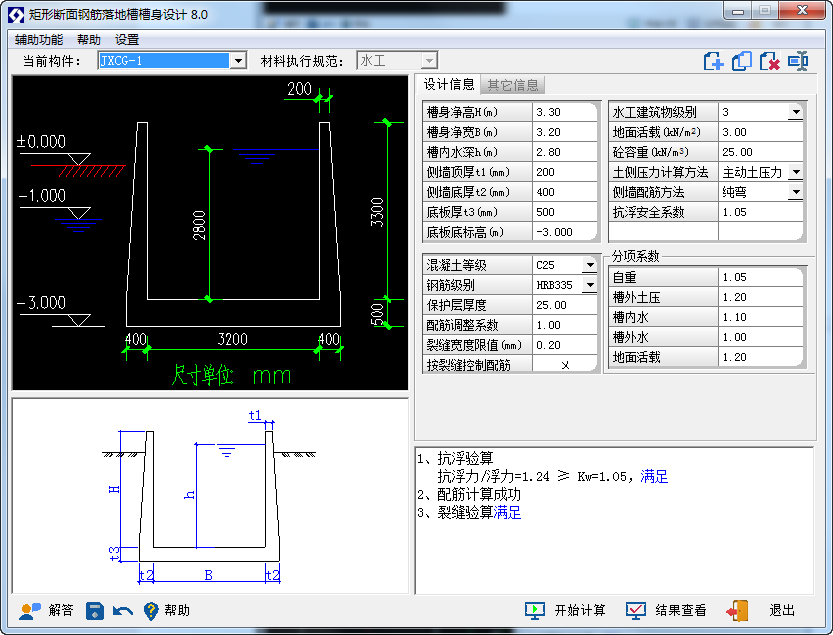Click the 开始计算 monitor icon
The width and height of the screenshot is (833, 635).
pos(534,611)
